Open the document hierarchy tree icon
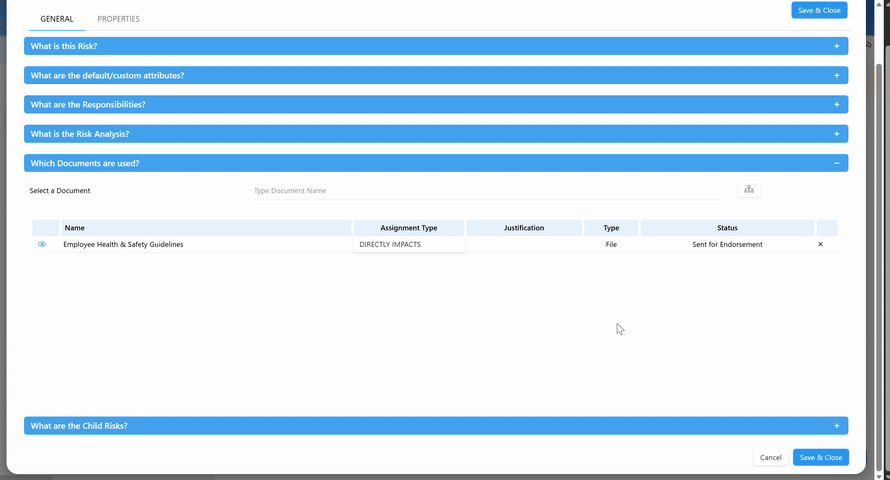Image resolution: width=890 pixels, height=480 pixels. [x=748, y=190]
